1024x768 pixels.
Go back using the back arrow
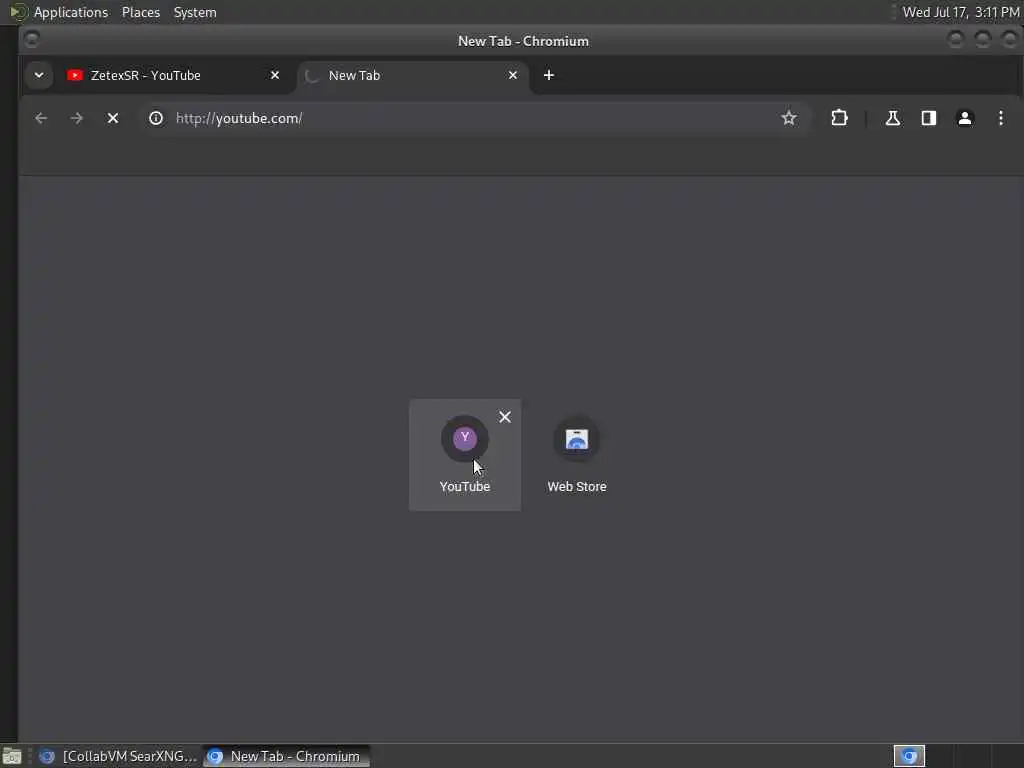41,118
